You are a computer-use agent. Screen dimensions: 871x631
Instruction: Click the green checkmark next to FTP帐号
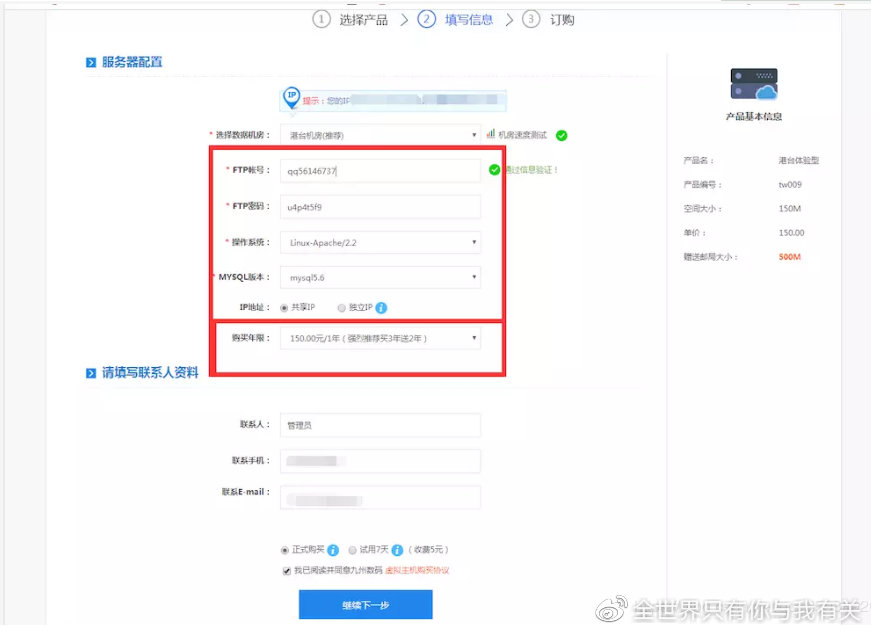click(x=494, y=170)
